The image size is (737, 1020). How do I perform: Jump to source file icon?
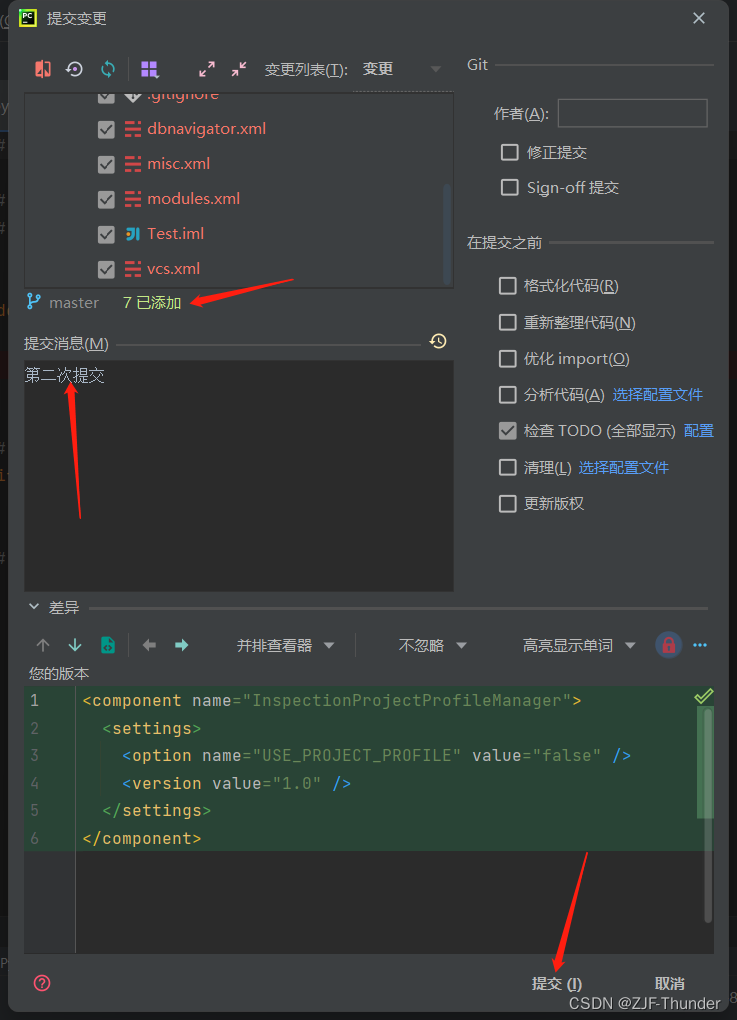[108, 645]
